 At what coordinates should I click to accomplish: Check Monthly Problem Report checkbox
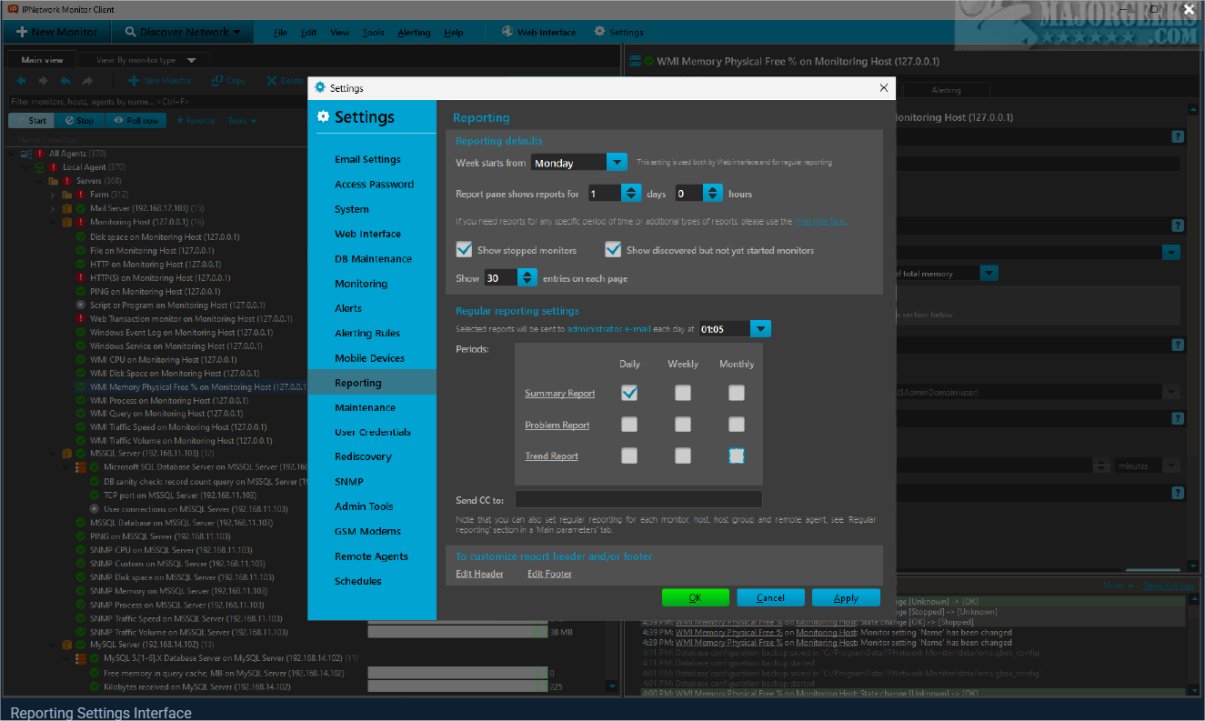coord(736,425)
